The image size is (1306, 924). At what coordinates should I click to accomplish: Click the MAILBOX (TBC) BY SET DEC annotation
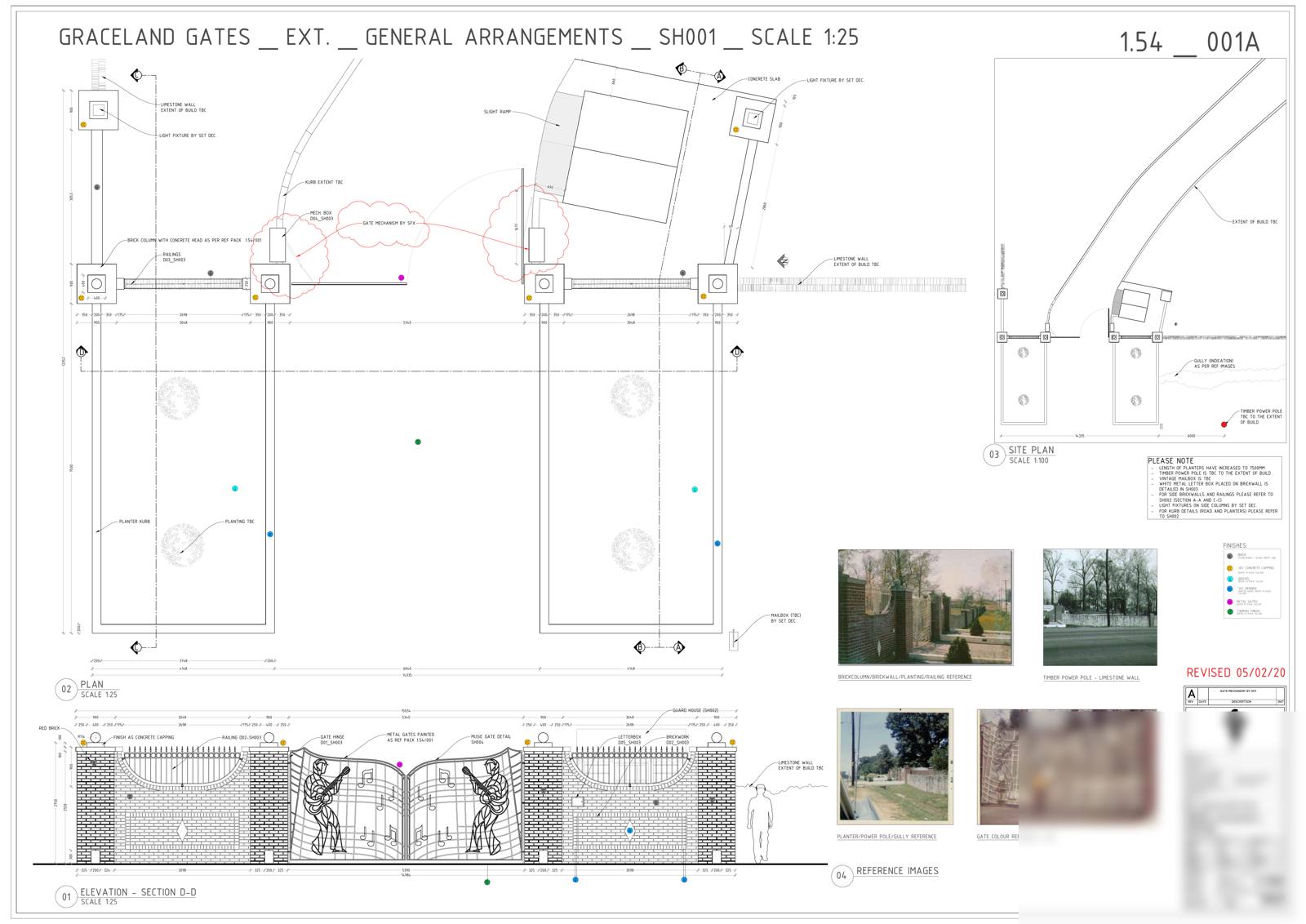click(785, 618)
